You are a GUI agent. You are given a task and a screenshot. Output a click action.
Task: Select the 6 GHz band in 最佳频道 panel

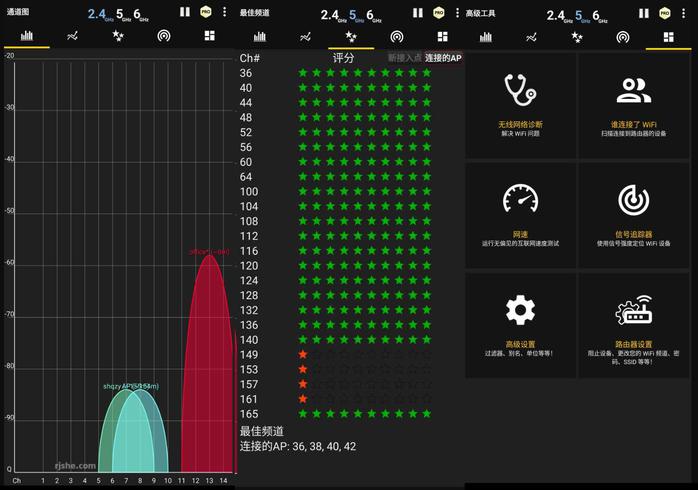[371, 14]
